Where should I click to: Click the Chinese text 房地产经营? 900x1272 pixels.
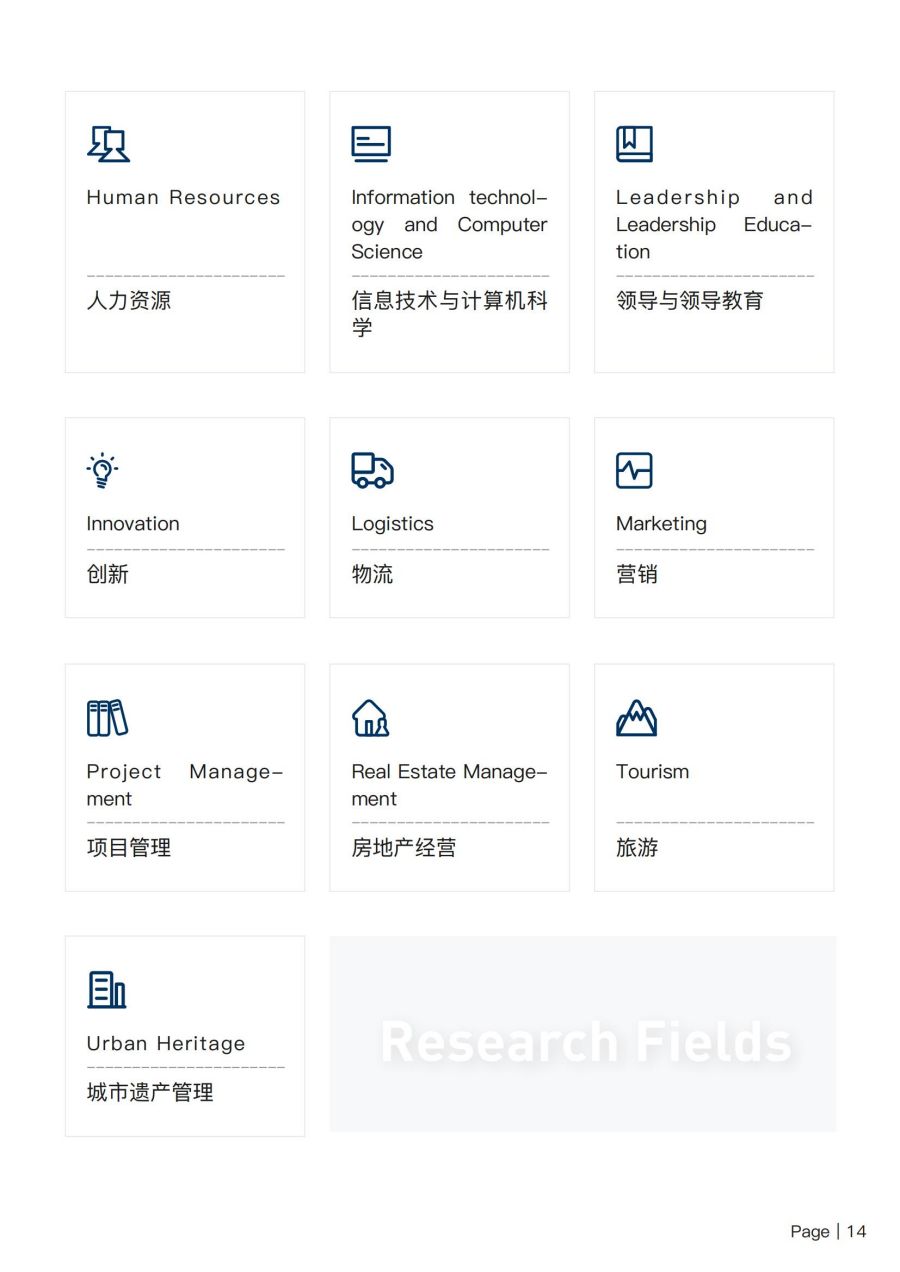click(x=404, y=848)
